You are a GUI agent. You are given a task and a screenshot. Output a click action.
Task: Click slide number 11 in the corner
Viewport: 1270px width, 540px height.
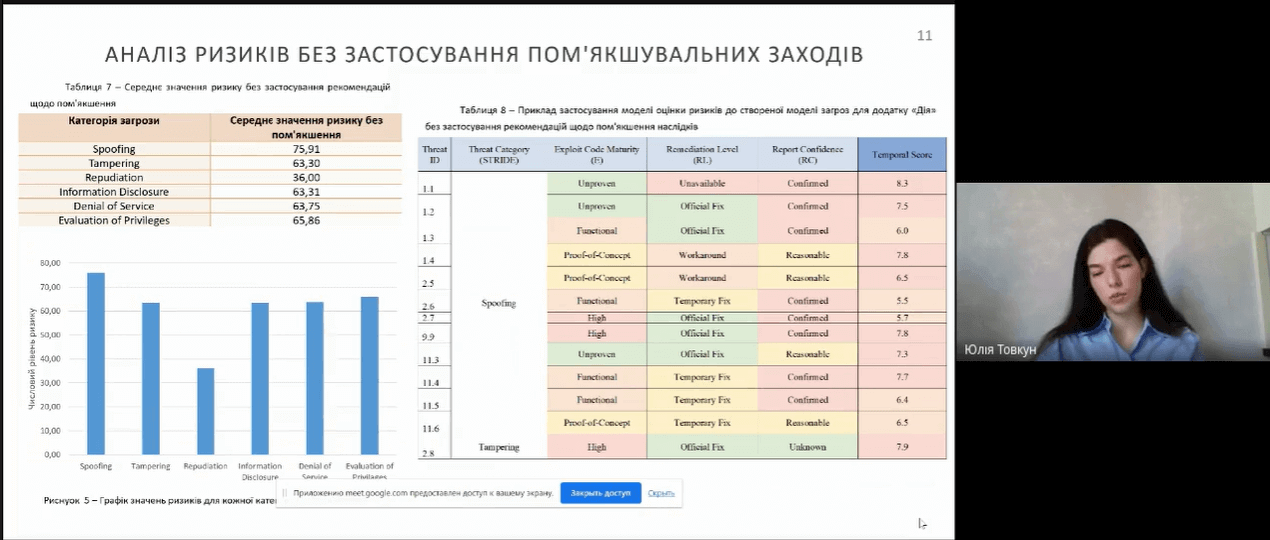(924, 35)
